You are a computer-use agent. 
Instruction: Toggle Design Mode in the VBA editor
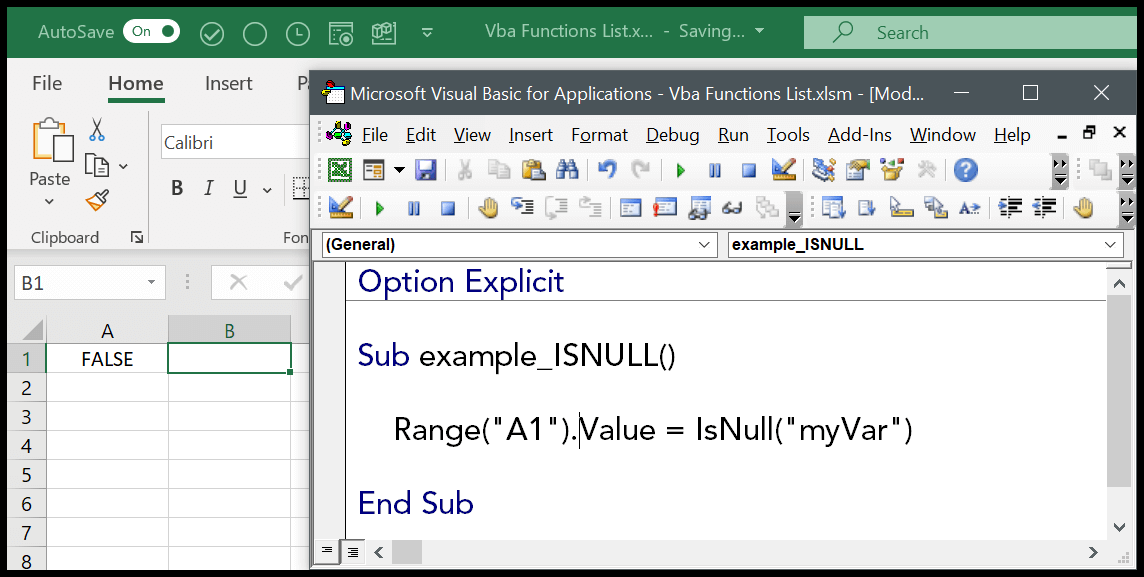[784, 170]
